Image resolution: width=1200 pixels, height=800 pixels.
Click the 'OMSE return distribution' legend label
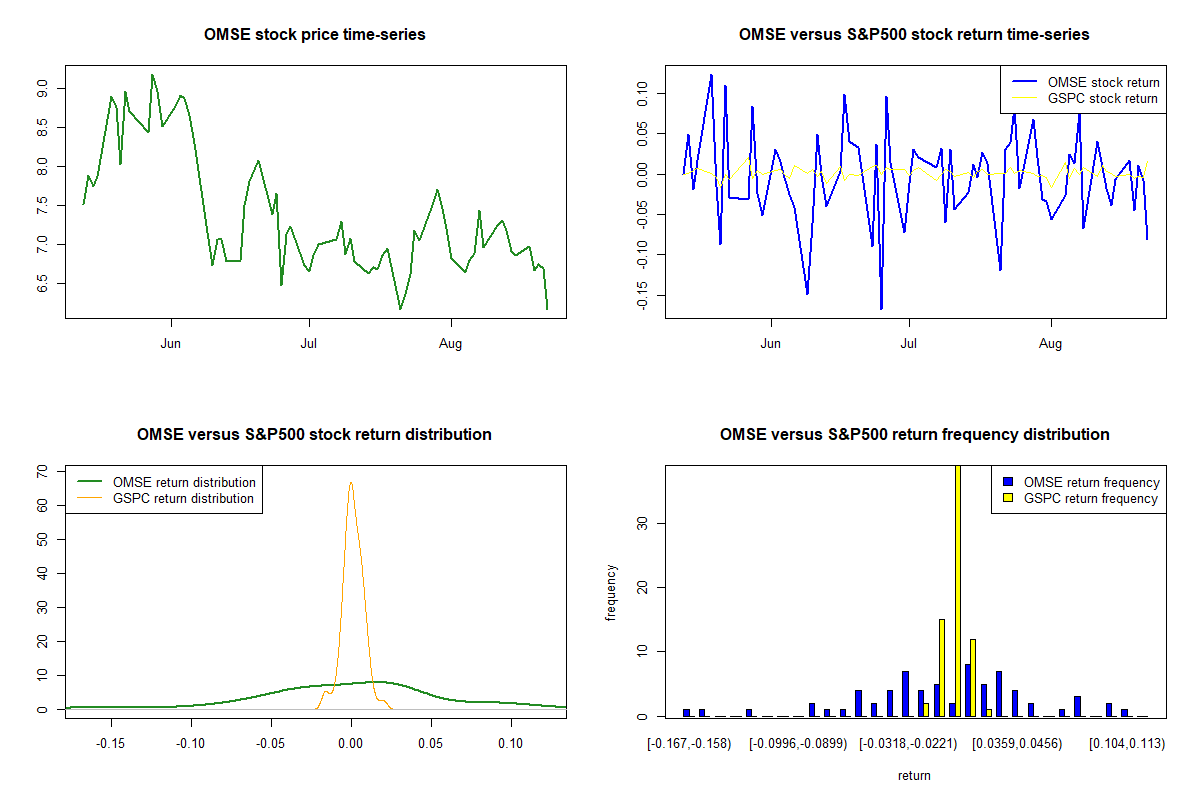(x=183, y=482)
